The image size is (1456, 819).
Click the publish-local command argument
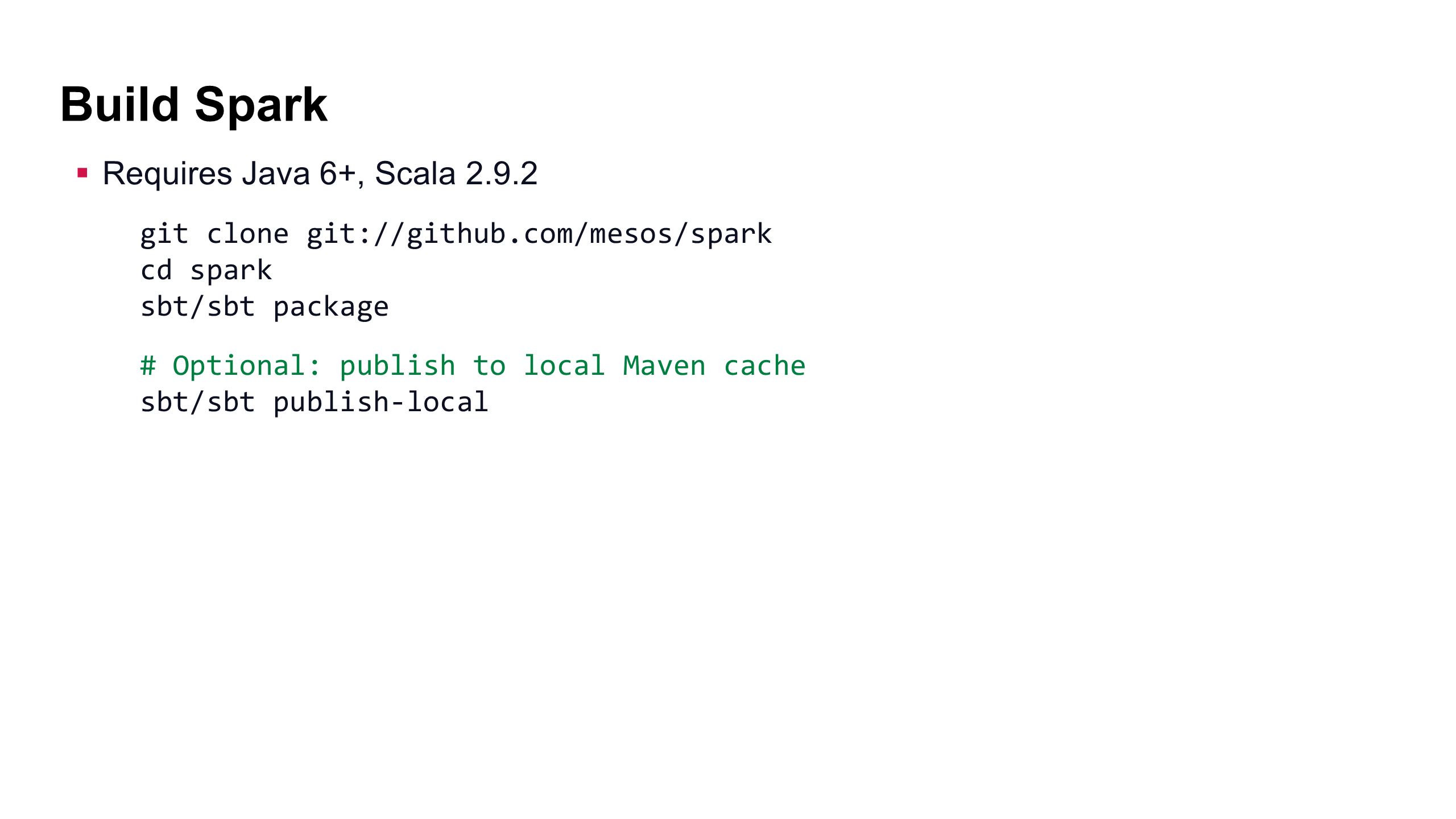click(381, 403)
